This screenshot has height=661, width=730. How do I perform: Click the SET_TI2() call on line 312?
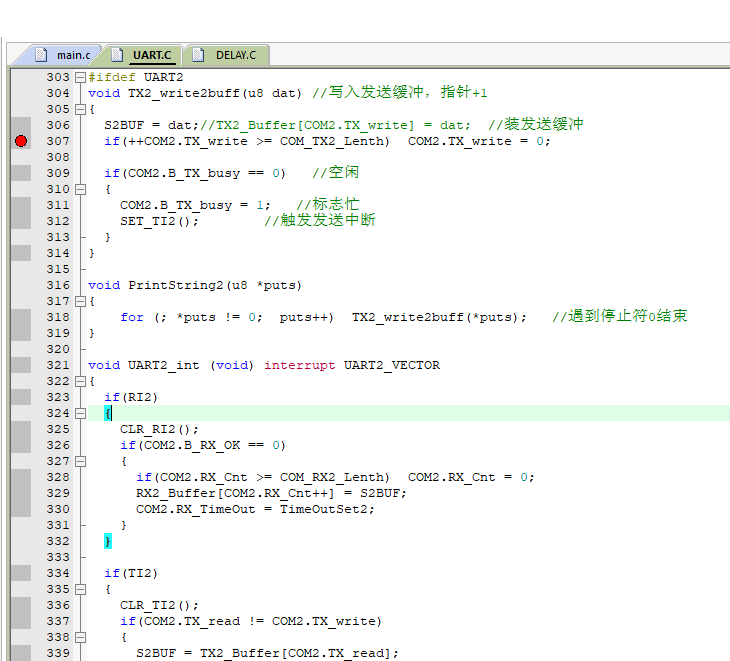(x=159, y=221)
